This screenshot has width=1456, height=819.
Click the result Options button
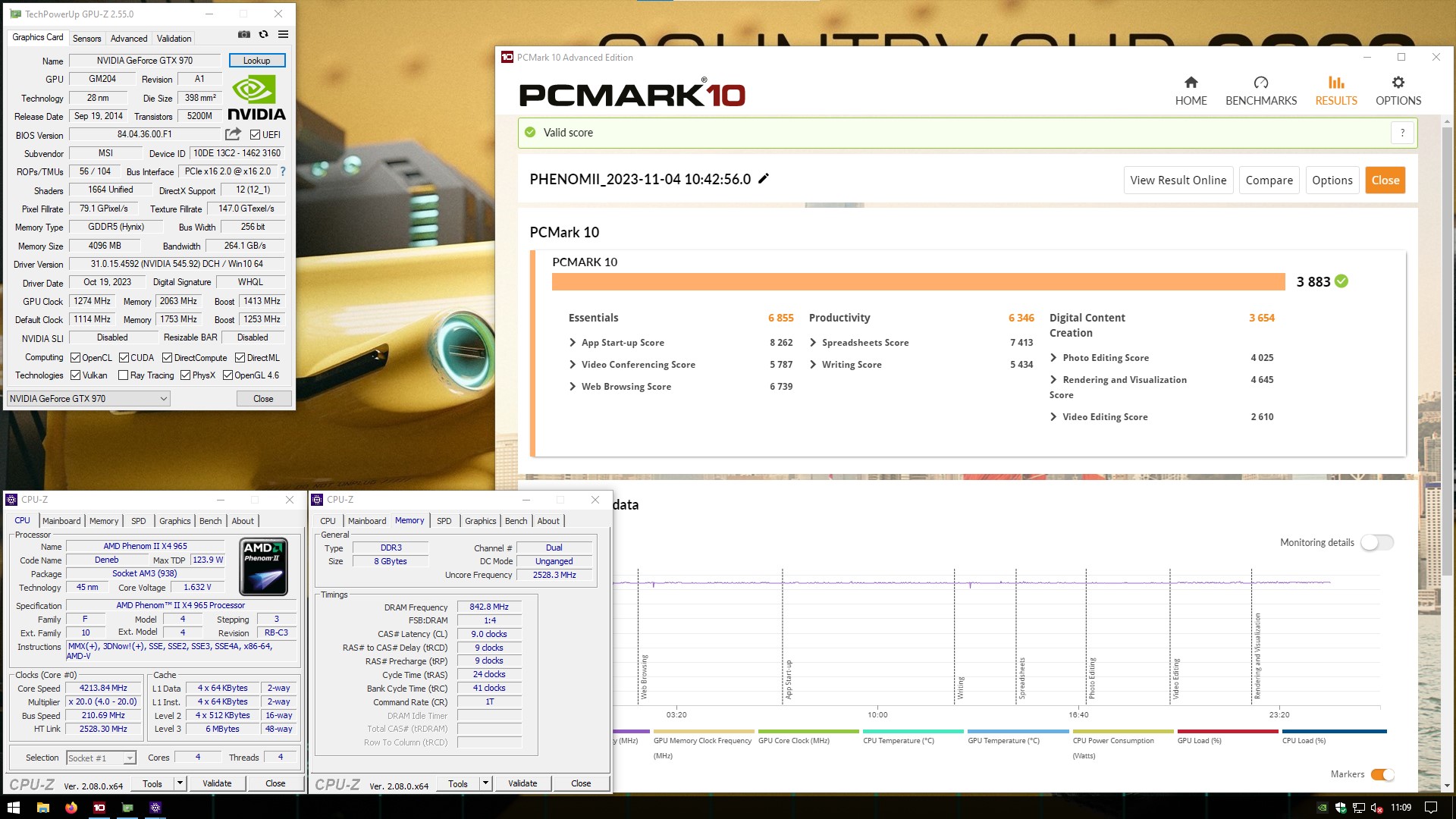pyautogui.click(x=1332, y=180)
